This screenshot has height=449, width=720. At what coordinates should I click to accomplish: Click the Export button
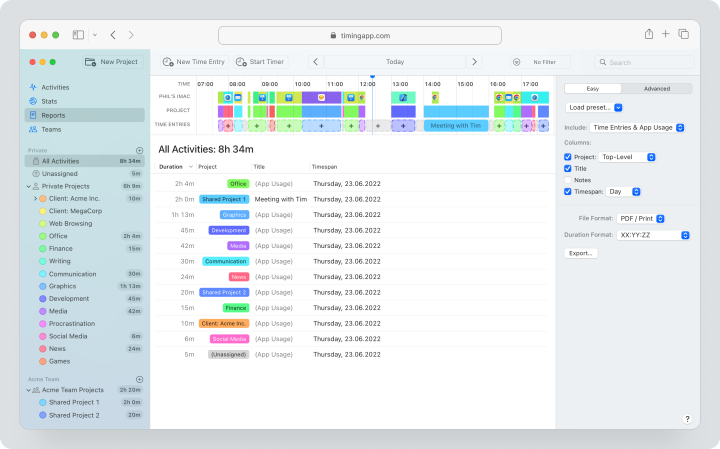pos(581,253)
